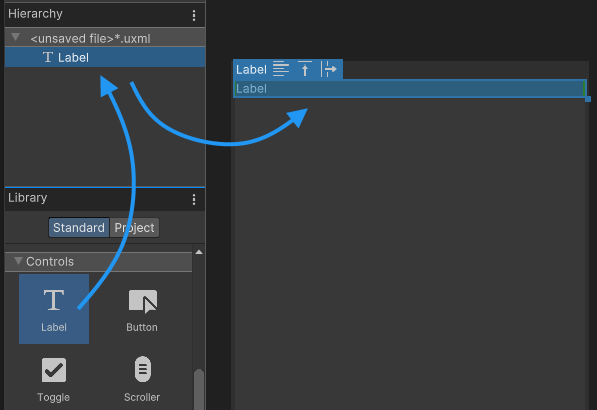Collapse the unsaved file uxml tree
The width and height of the screenshot is (597, 410).
[x=16, y=37]
